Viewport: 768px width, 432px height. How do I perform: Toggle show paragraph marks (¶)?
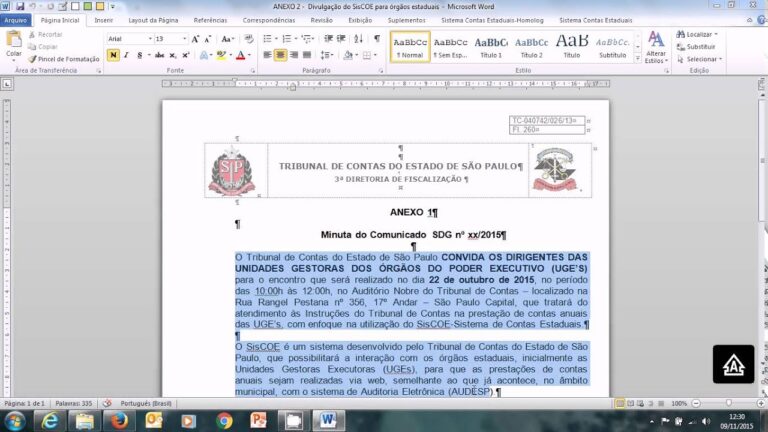tap(377, 39)
